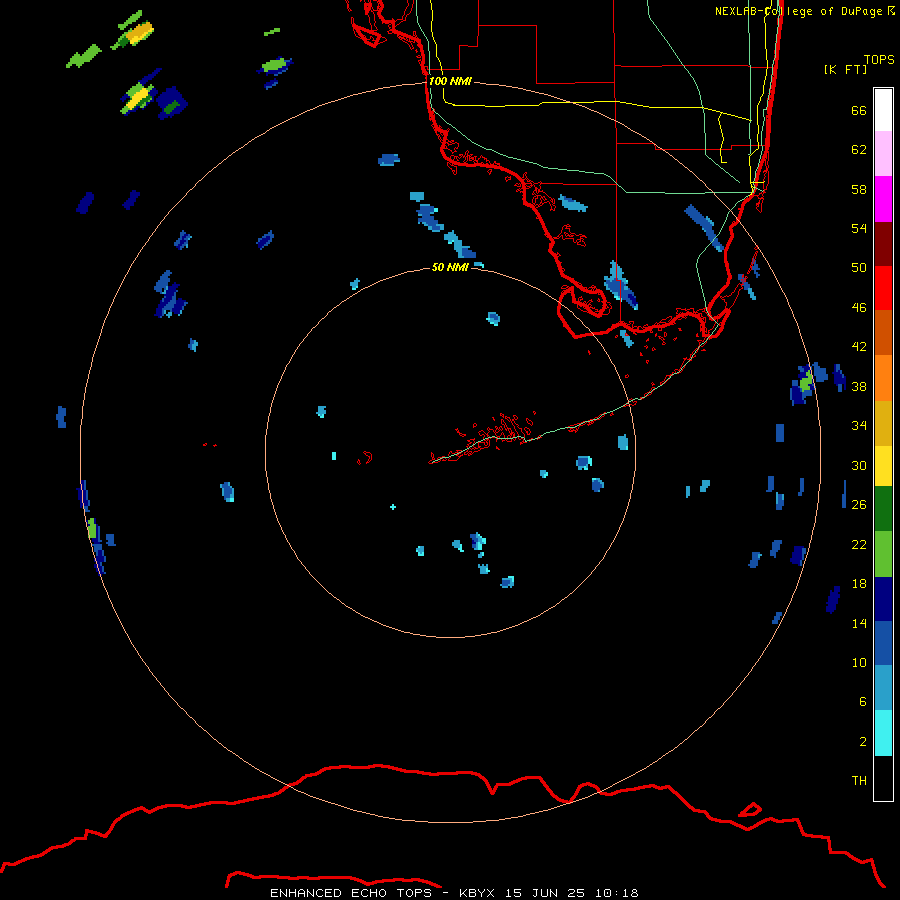
Task: Click the 'TOPS' legend title
Action: (x=879, y=60)
